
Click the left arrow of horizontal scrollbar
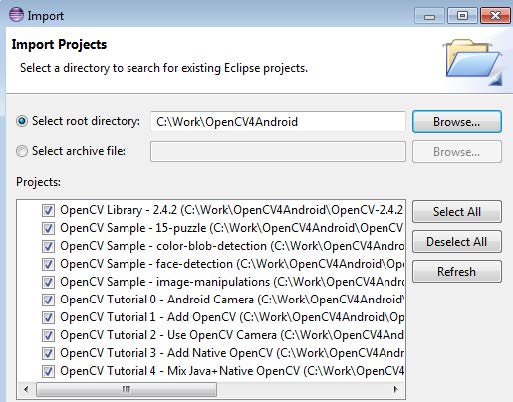pyautogui.click(x=26, y=389)
